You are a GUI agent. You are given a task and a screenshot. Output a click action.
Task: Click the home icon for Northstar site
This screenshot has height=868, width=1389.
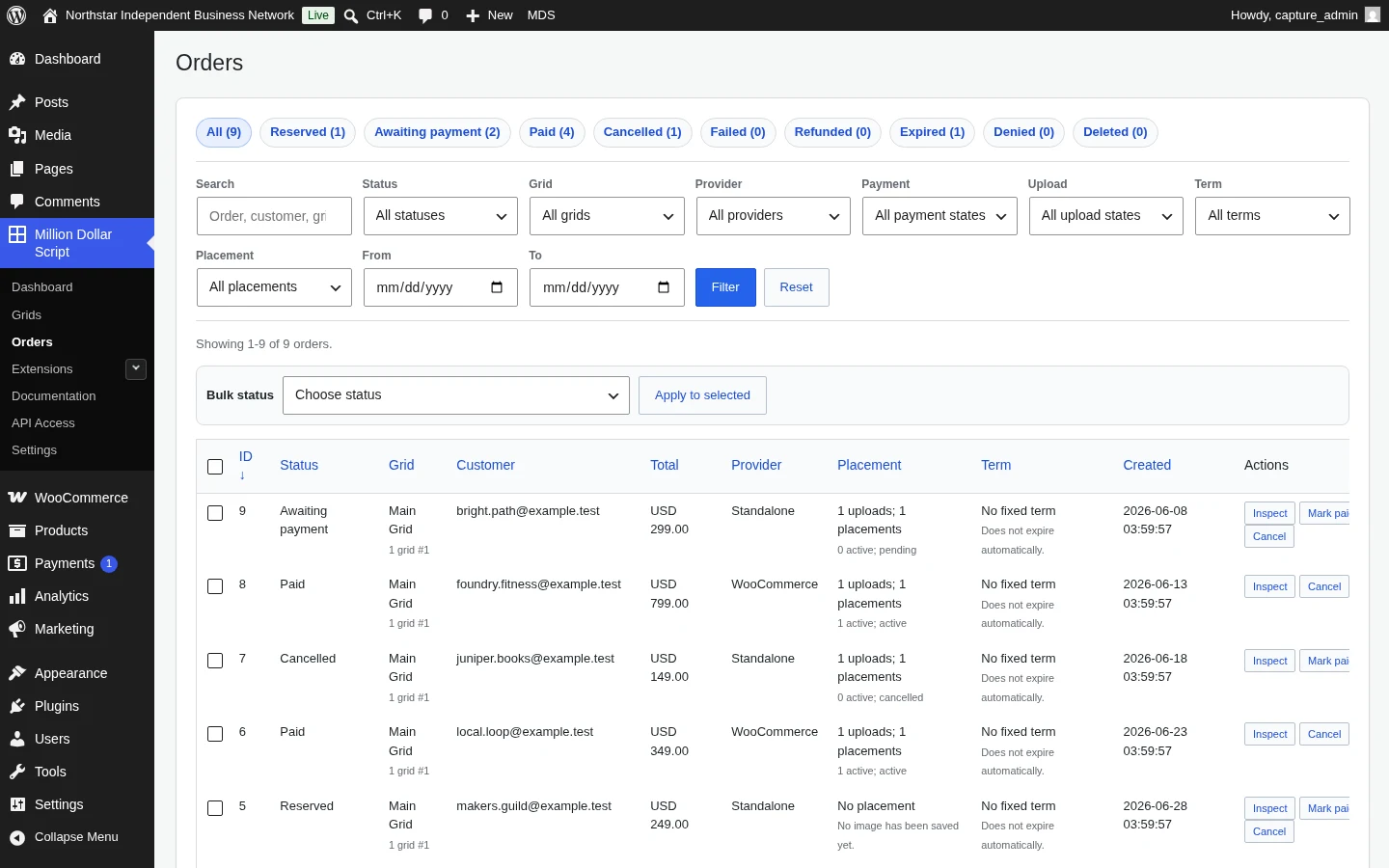pyautogui.click(x=50, y=15)
